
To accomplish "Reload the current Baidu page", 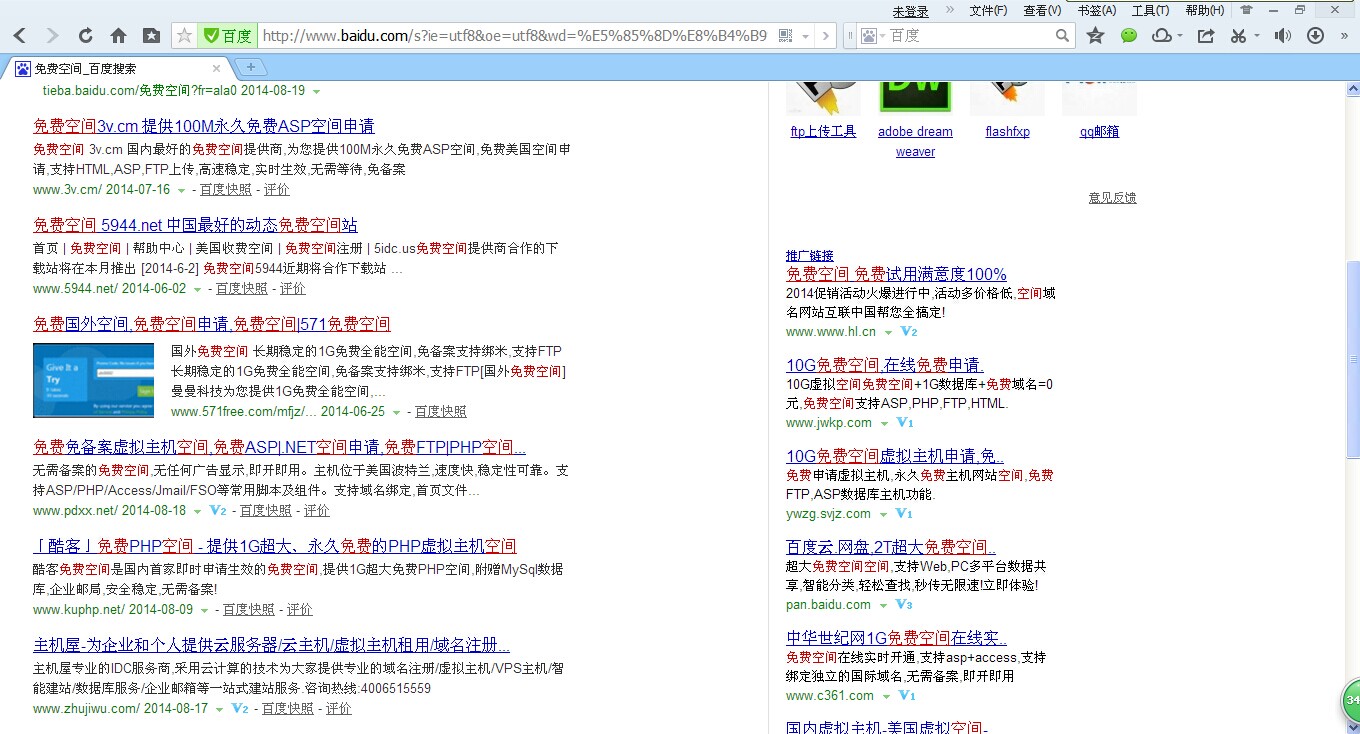I will coord(85,36).
